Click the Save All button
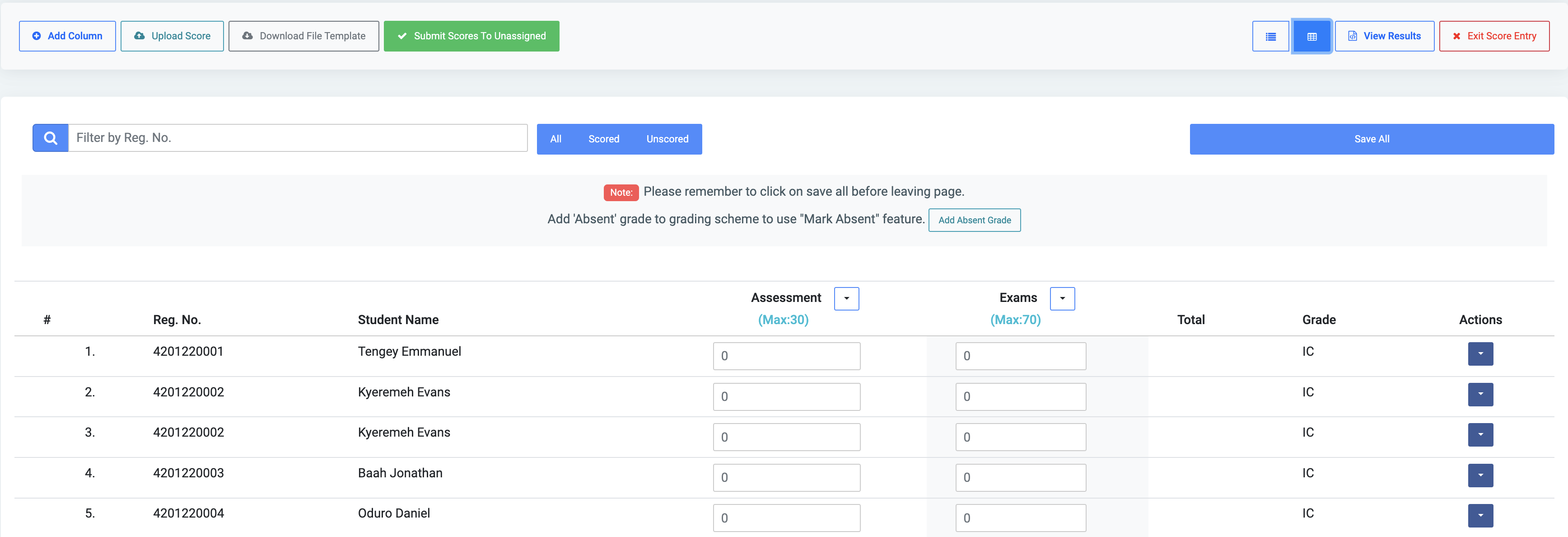Image resolution: width=1568 pixels, height=537 pixels. [x=1372, y=139]
